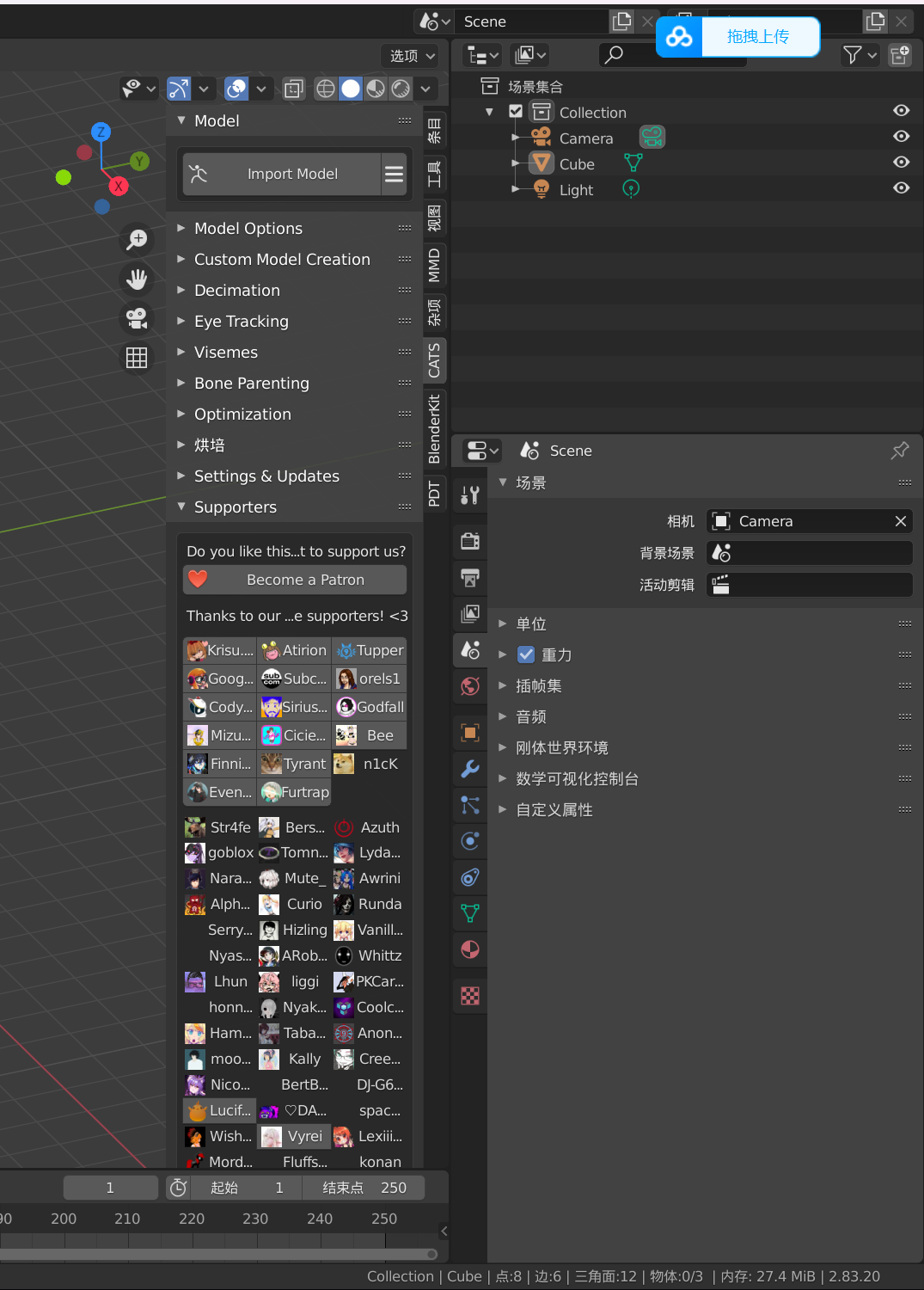Open Texture properties checker icon
The height and width of the screenshot is (1290, 924).
point(470,996)
